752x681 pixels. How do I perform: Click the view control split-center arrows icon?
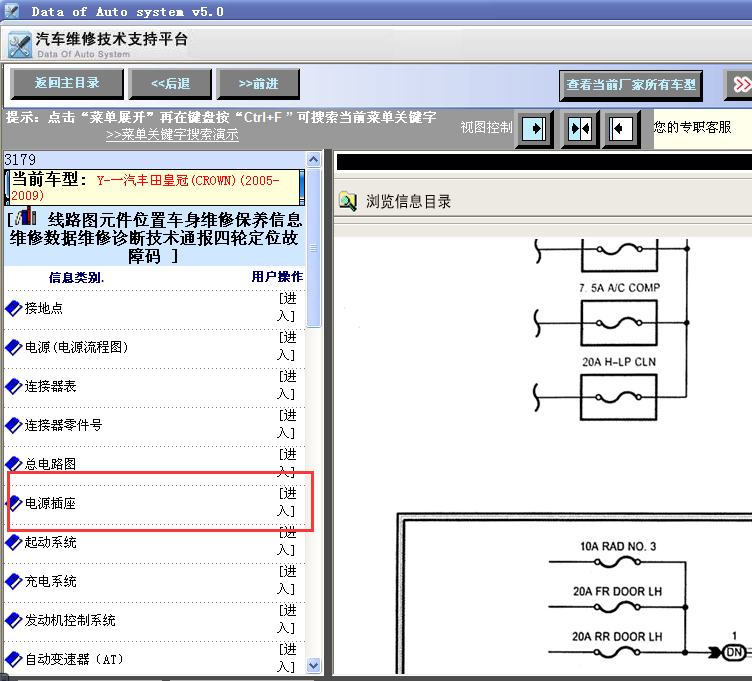pyautogui.click(x=580, y=129)
